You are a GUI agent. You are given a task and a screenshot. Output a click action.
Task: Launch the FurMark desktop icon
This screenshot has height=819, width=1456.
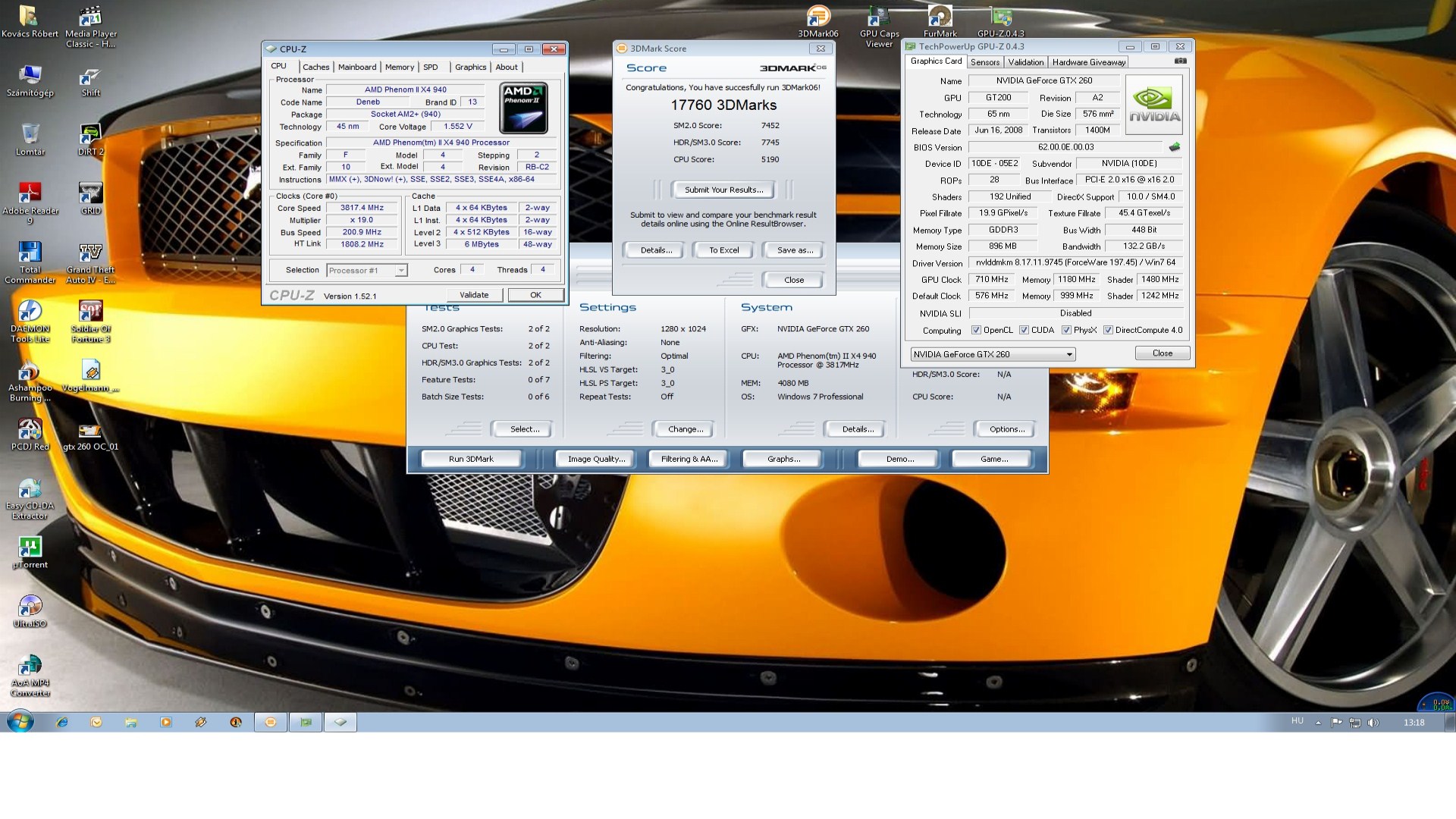pos(940,21)
